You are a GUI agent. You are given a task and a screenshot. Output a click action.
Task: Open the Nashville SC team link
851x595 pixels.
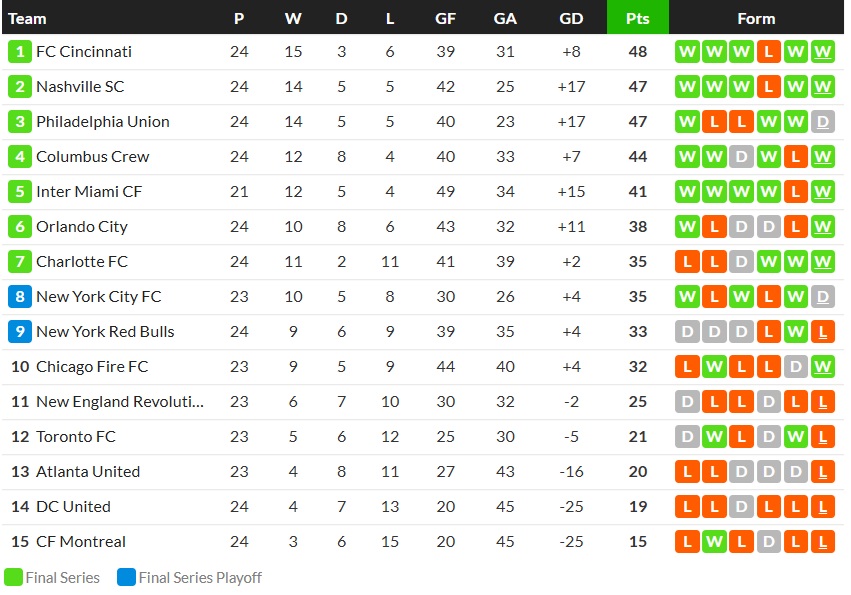tap(80, 87)
